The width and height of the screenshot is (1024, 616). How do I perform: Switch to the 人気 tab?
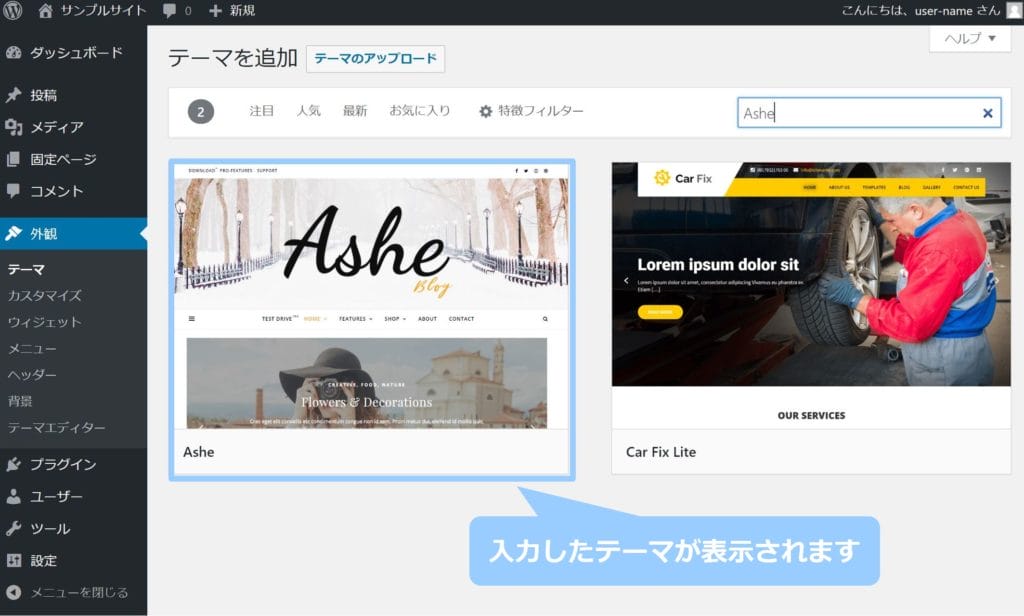[308, 111]
